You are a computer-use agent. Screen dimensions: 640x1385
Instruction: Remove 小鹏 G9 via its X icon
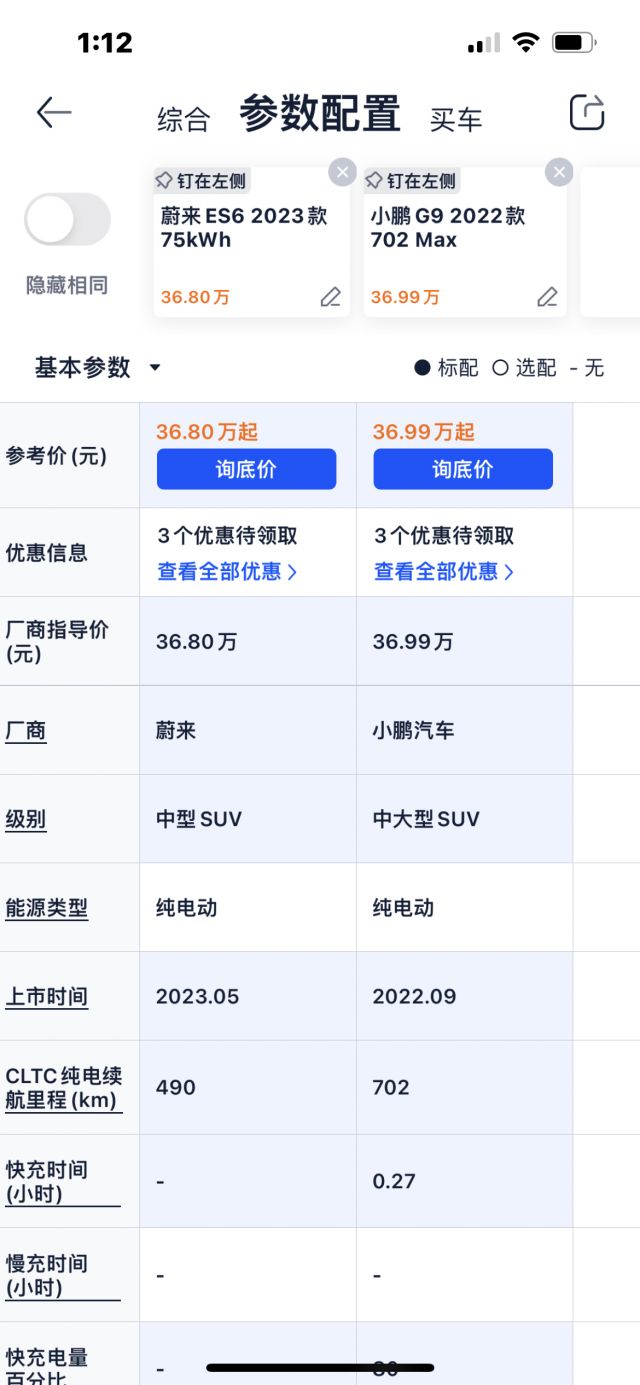click(559, 172)
